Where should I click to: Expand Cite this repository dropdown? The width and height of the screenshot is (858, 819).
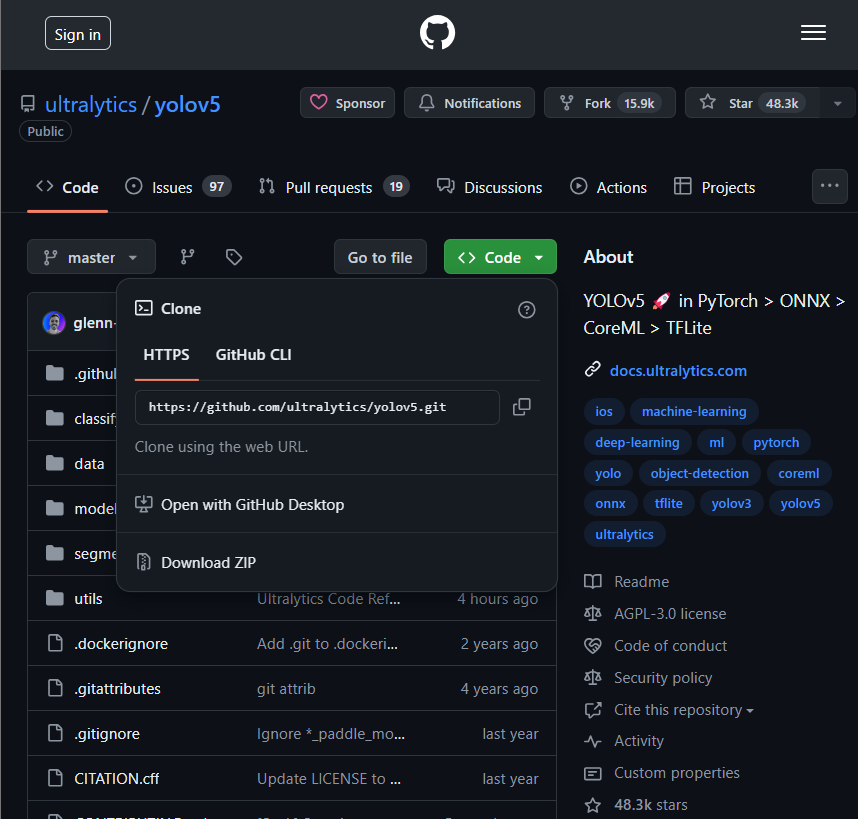click(x=683, y=710)
